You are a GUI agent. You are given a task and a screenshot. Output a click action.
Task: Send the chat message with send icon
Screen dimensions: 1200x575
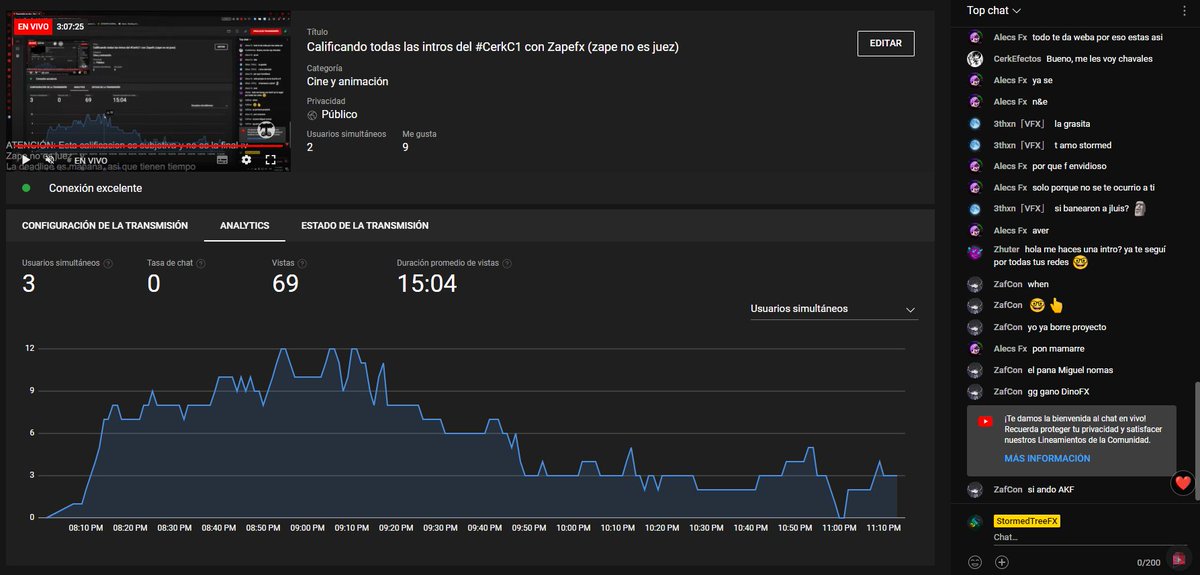(x=1180, y=559)
